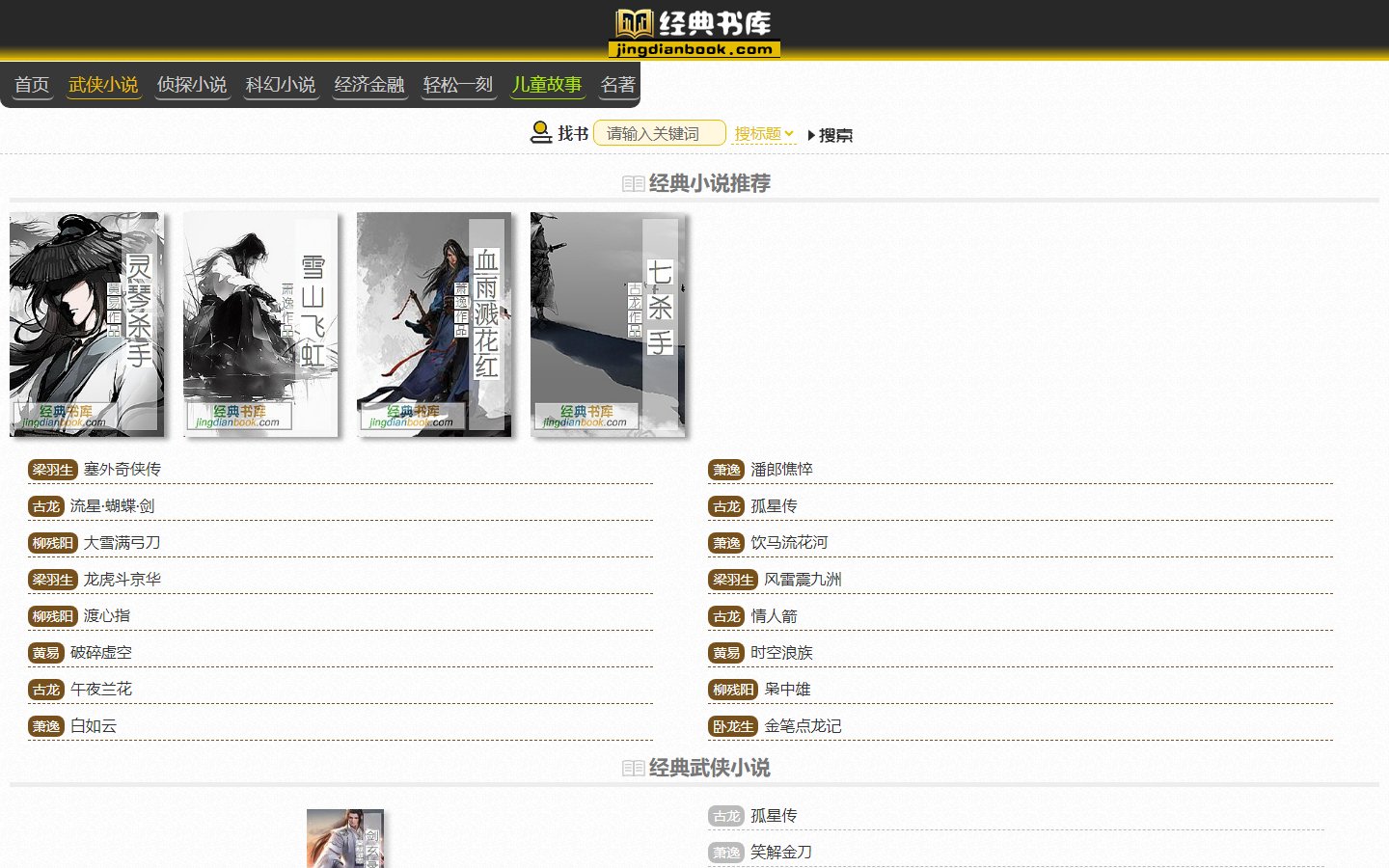This screenshot has width=1389, height=868.
Task: Open the 雪山飞虹 book cover
Action: point(260,324)
